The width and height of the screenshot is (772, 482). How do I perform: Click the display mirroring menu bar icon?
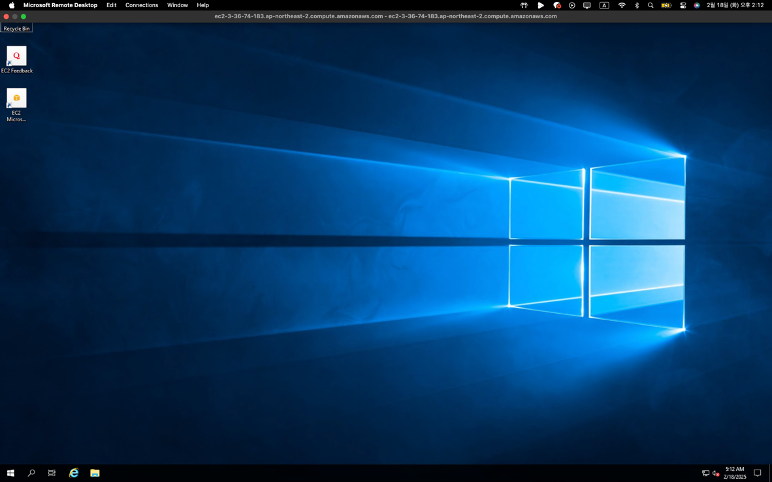click(587, 5)
